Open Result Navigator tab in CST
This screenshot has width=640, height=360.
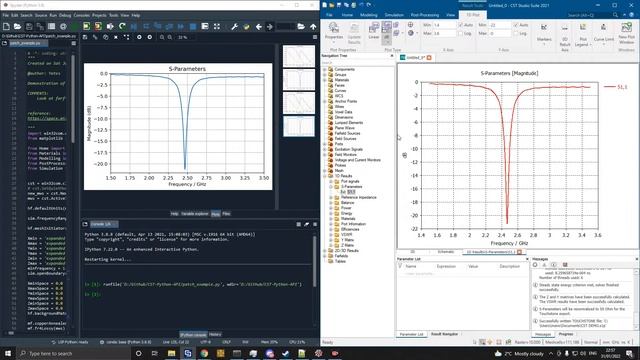pos(444,334)
